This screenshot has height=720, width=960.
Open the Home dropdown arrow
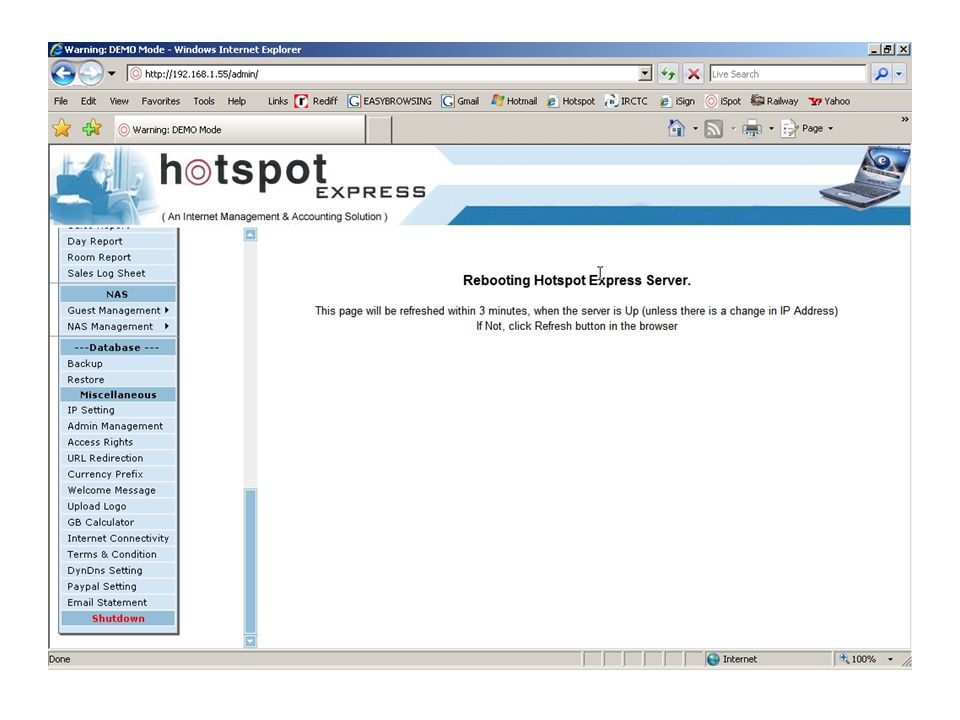(x=695, y=129)
